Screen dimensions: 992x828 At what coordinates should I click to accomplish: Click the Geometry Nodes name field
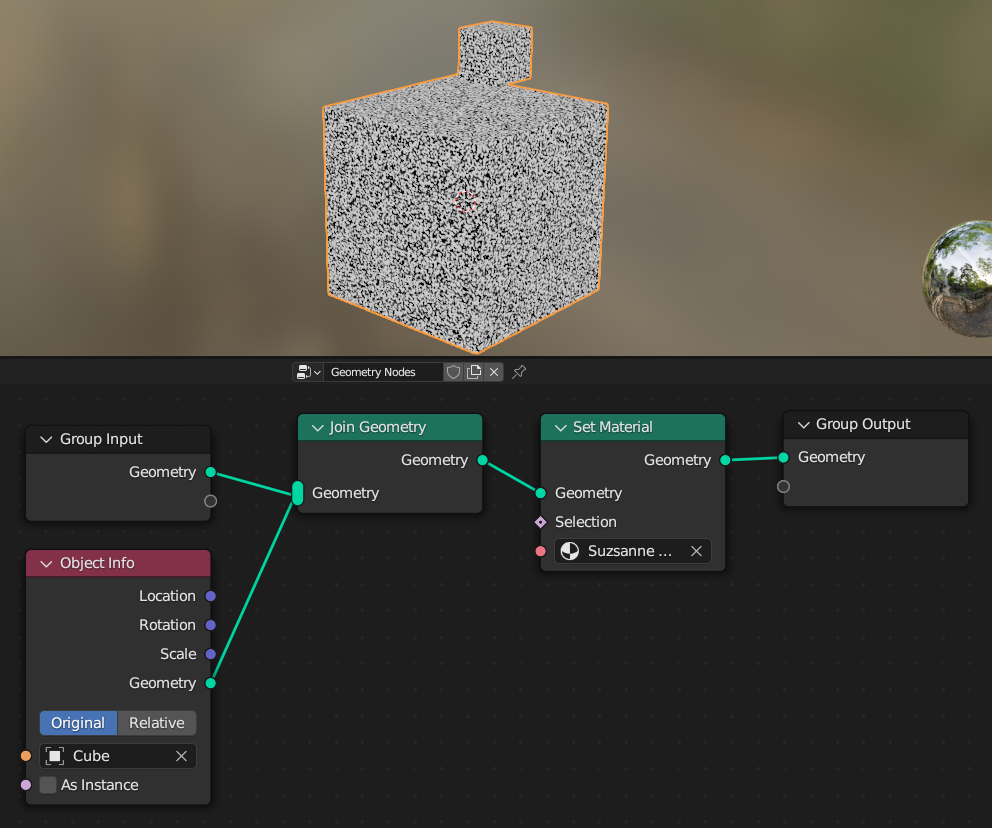point(383,372)
